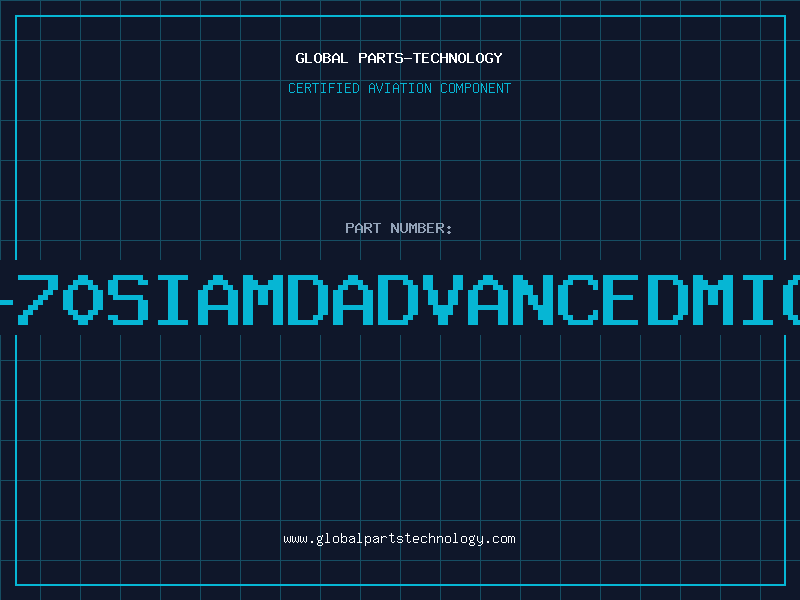Click the PART NUMBER: label
Viewport: 800px width, 600px height.
(398, 228)
